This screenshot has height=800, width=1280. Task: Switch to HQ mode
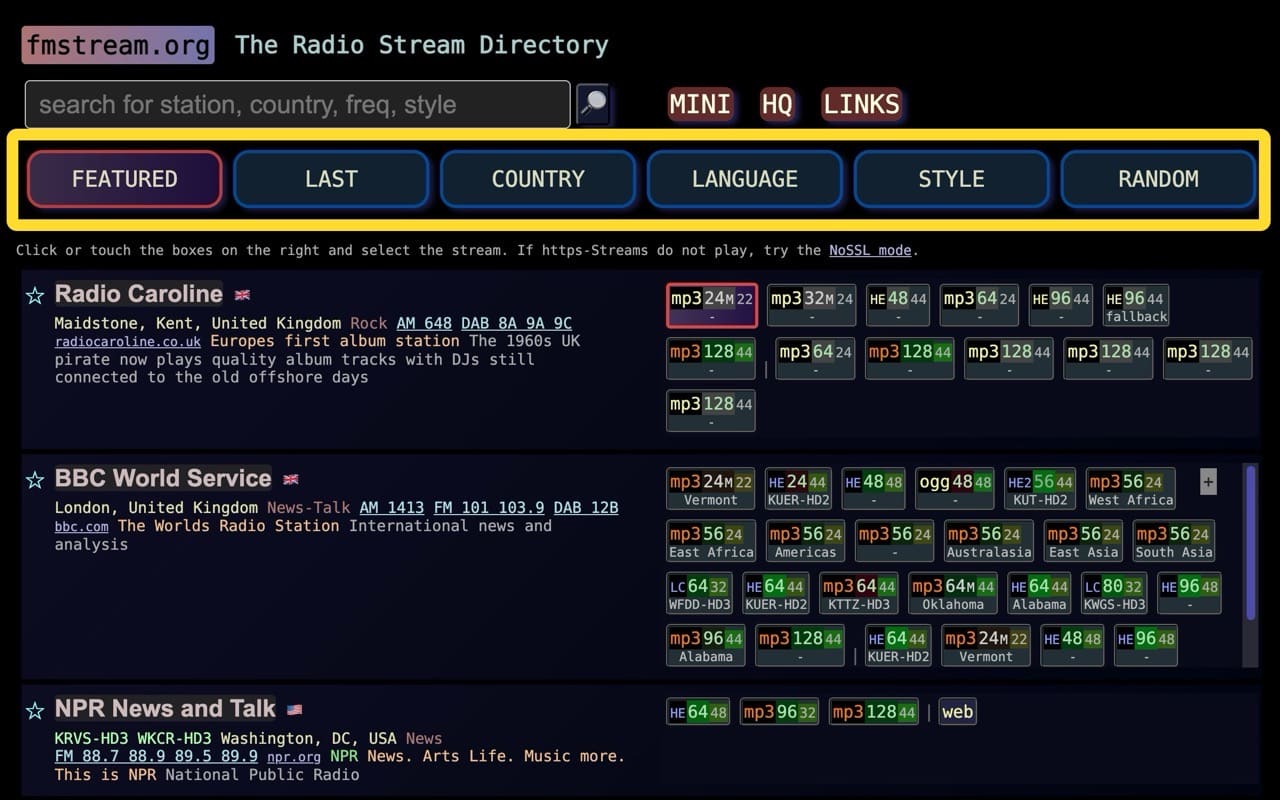777,104
